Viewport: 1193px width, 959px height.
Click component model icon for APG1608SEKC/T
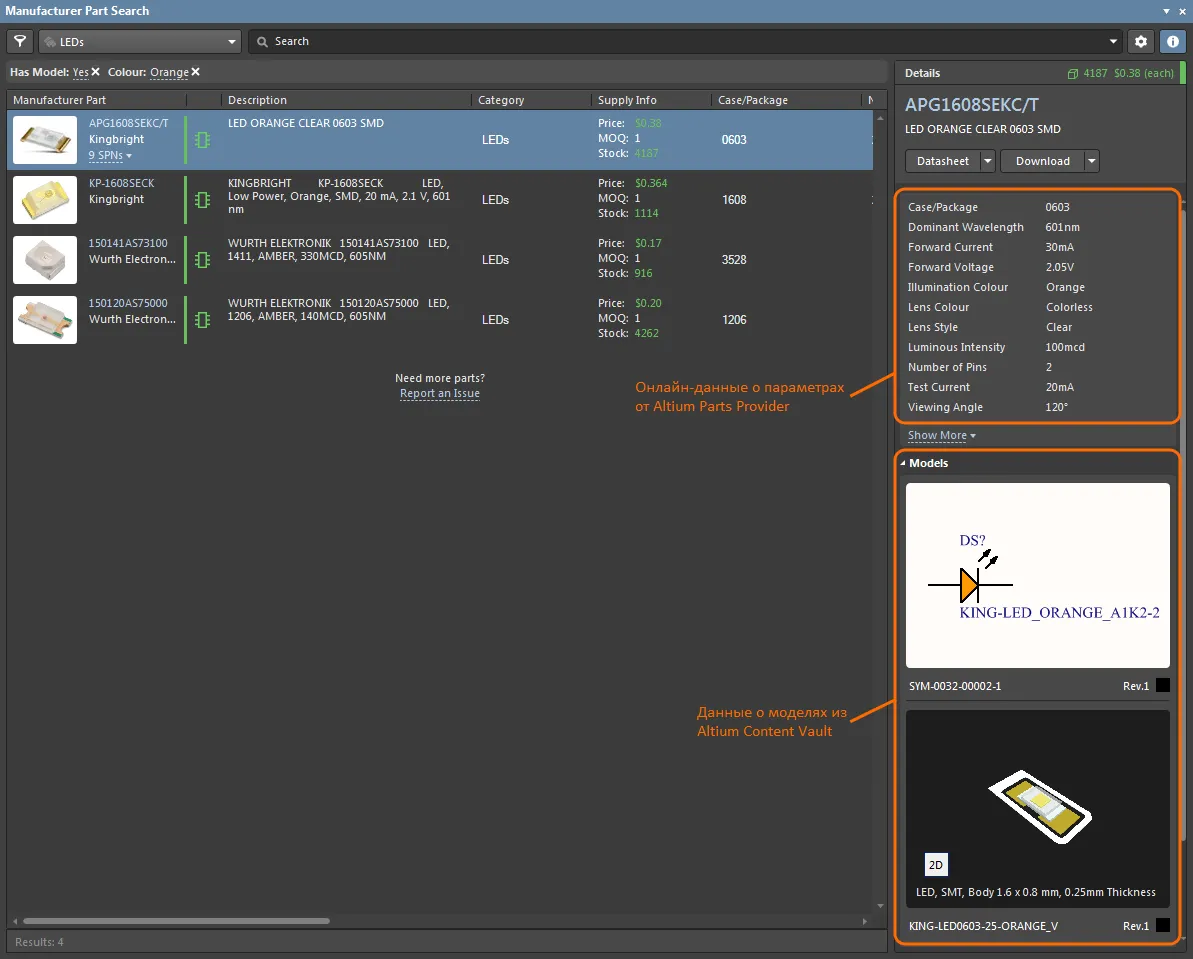click(203, 140)
